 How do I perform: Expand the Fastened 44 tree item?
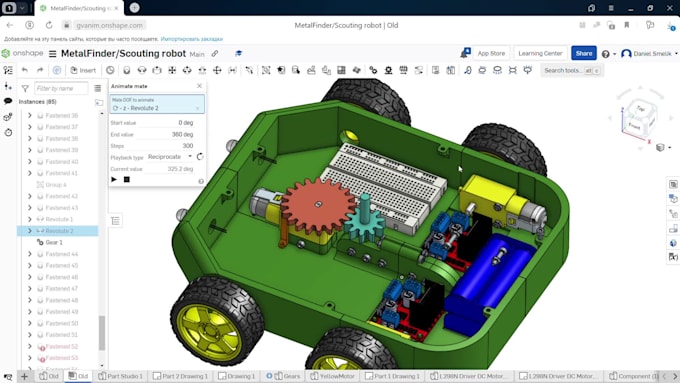coord(29,254)
